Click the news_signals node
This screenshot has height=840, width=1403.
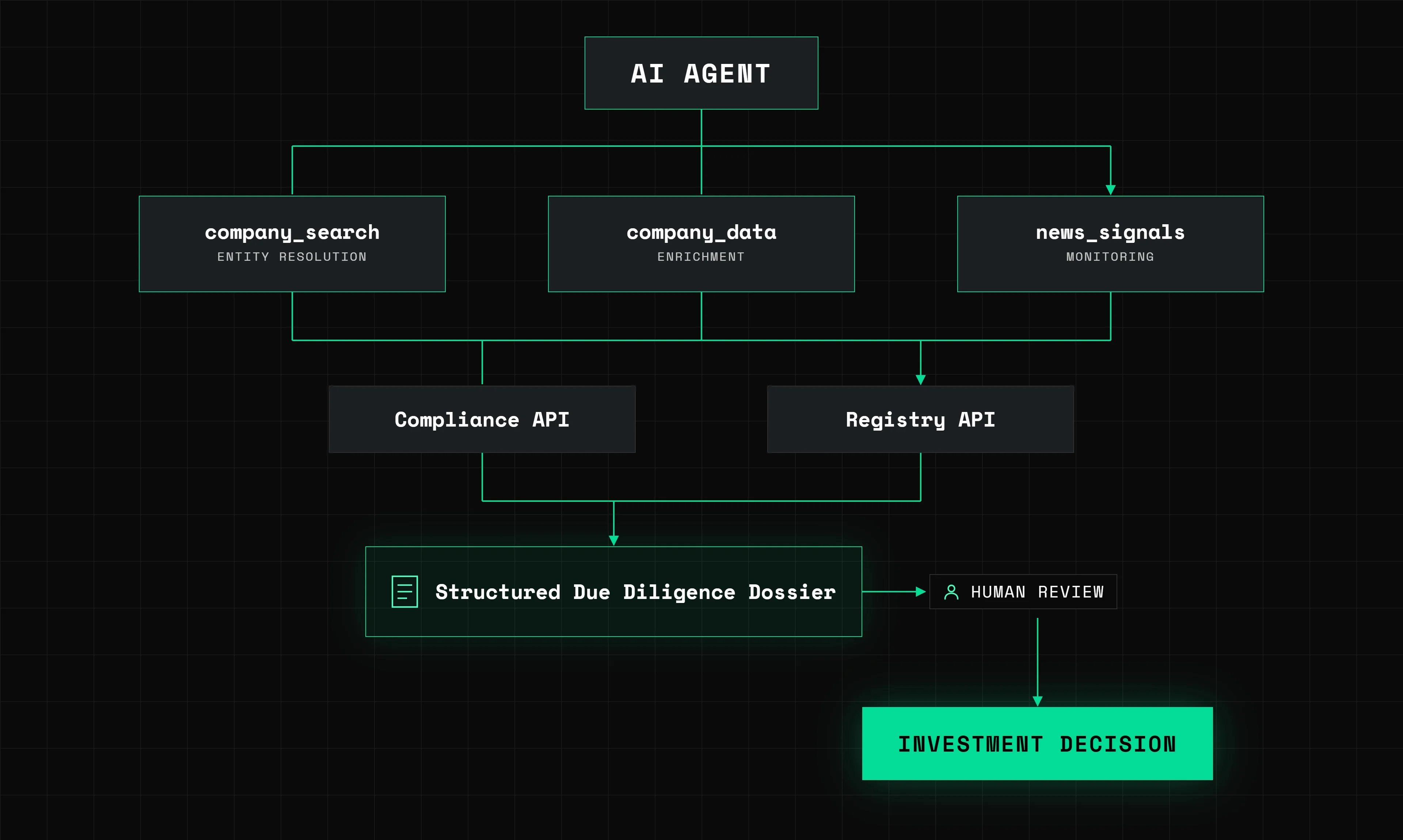[x=1110, y=244]
